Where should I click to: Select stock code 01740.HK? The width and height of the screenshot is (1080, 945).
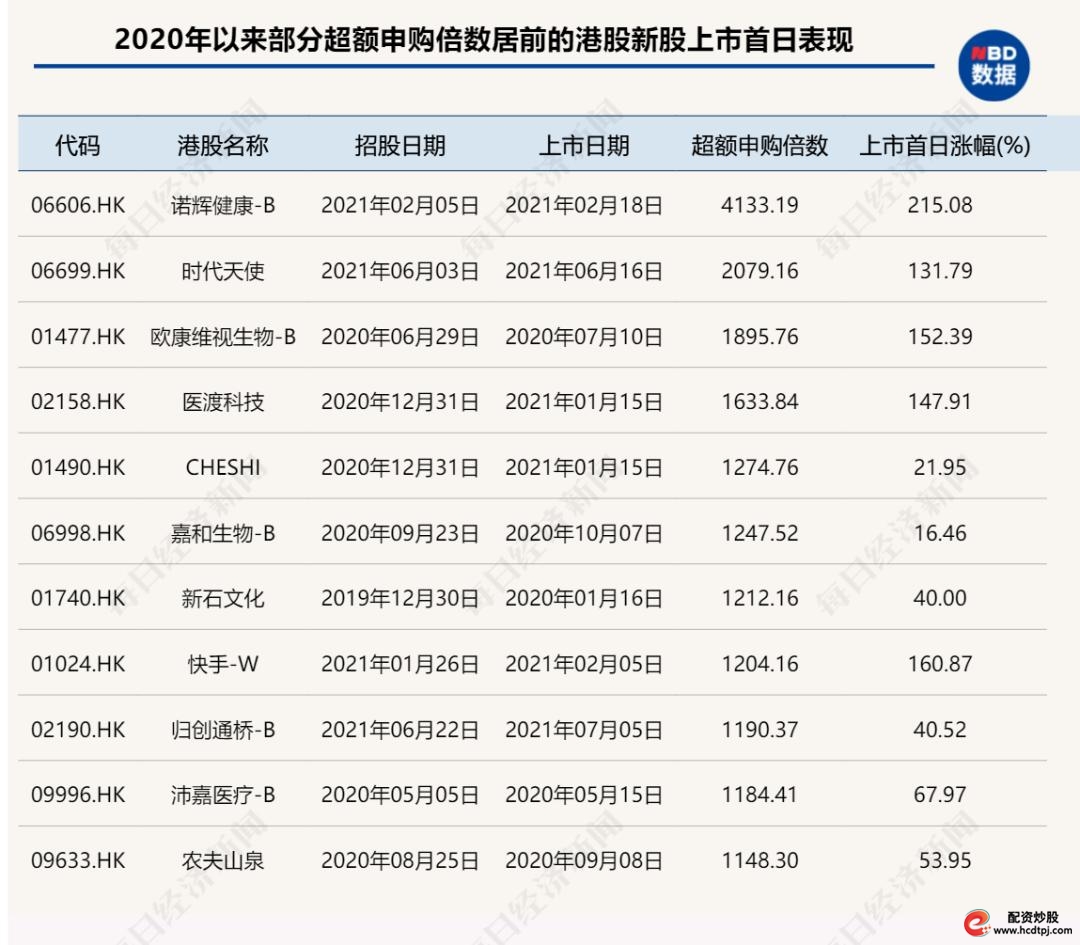point(78,598)
